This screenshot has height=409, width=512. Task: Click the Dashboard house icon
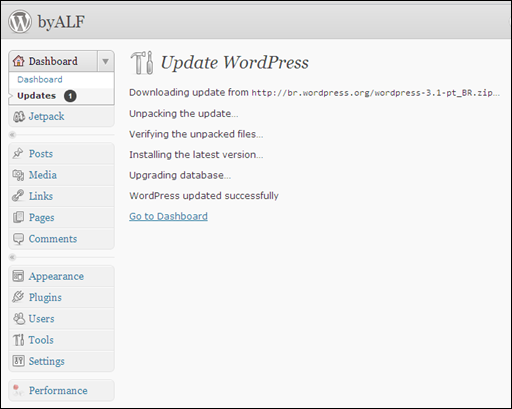click(x=19, y=61)
